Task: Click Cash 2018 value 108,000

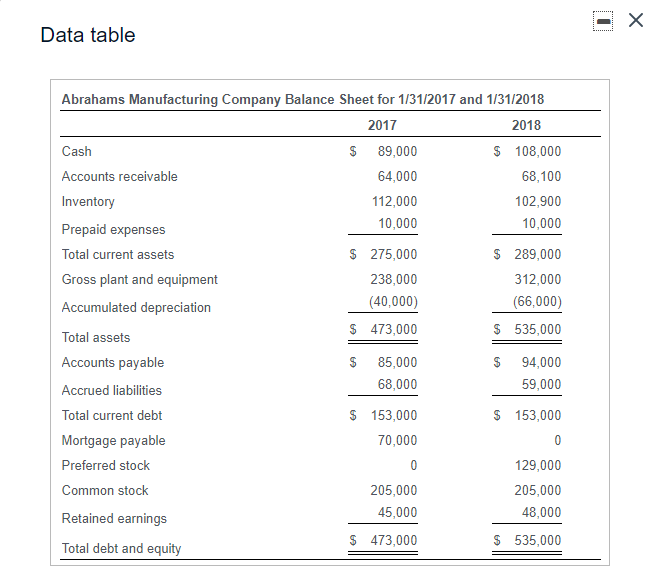Action: pos(538,151)
